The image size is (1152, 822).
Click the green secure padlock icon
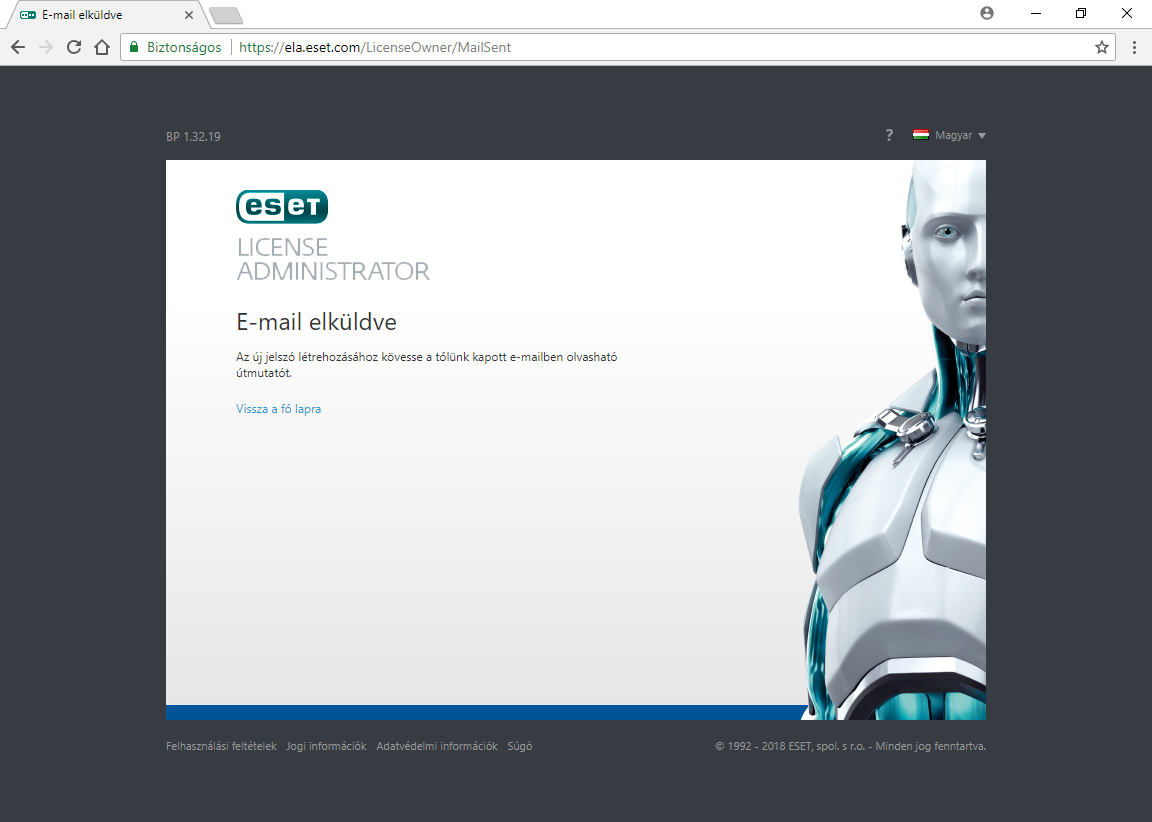pos(134,47)
